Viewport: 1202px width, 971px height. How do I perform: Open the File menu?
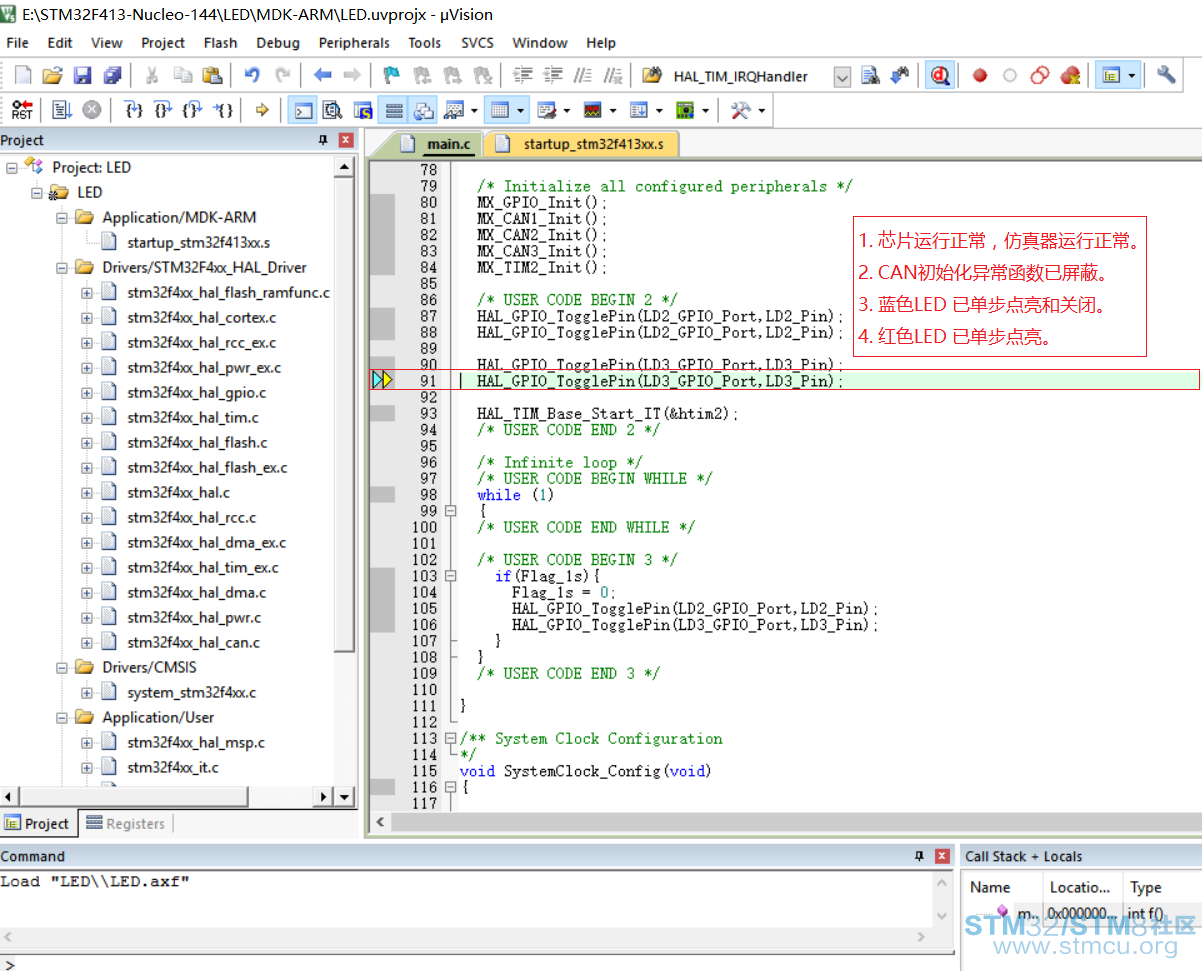[x=17, y=43]
